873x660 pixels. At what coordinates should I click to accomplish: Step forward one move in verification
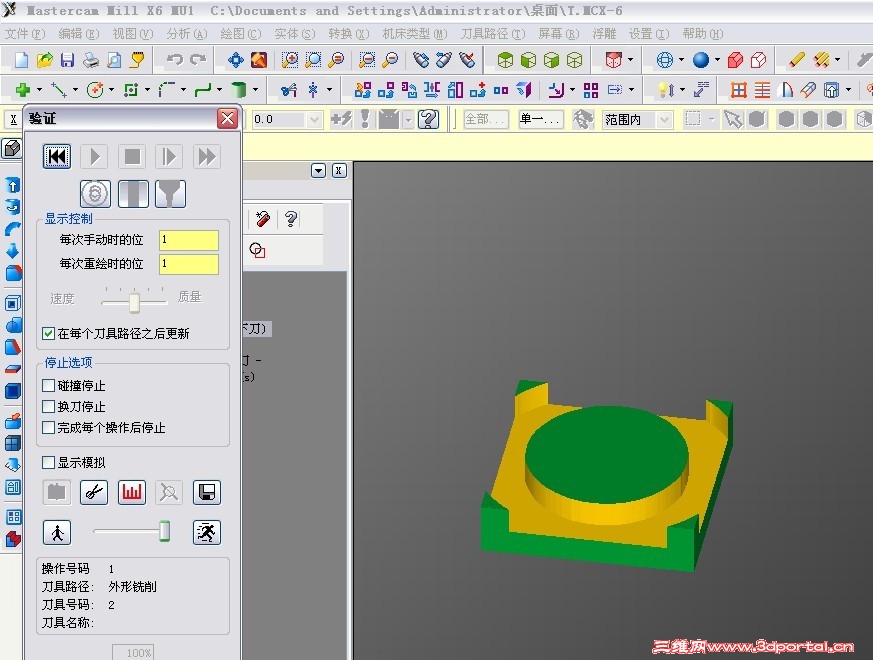(169, 157)
